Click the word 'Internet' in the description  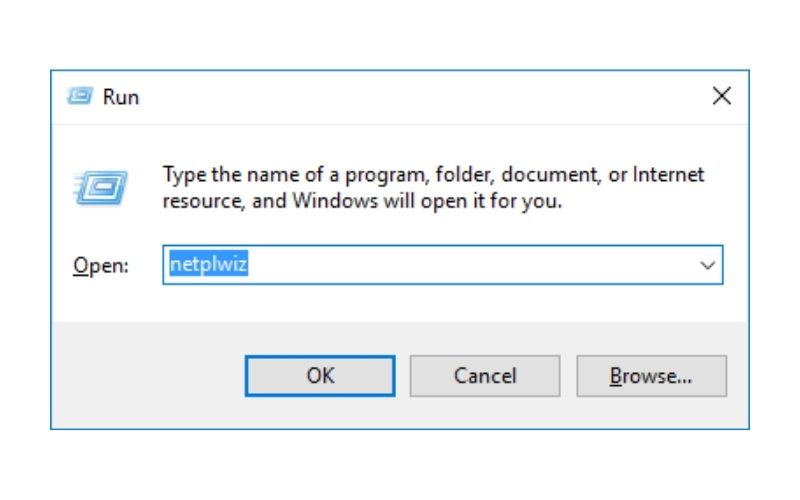pos(668,174)
